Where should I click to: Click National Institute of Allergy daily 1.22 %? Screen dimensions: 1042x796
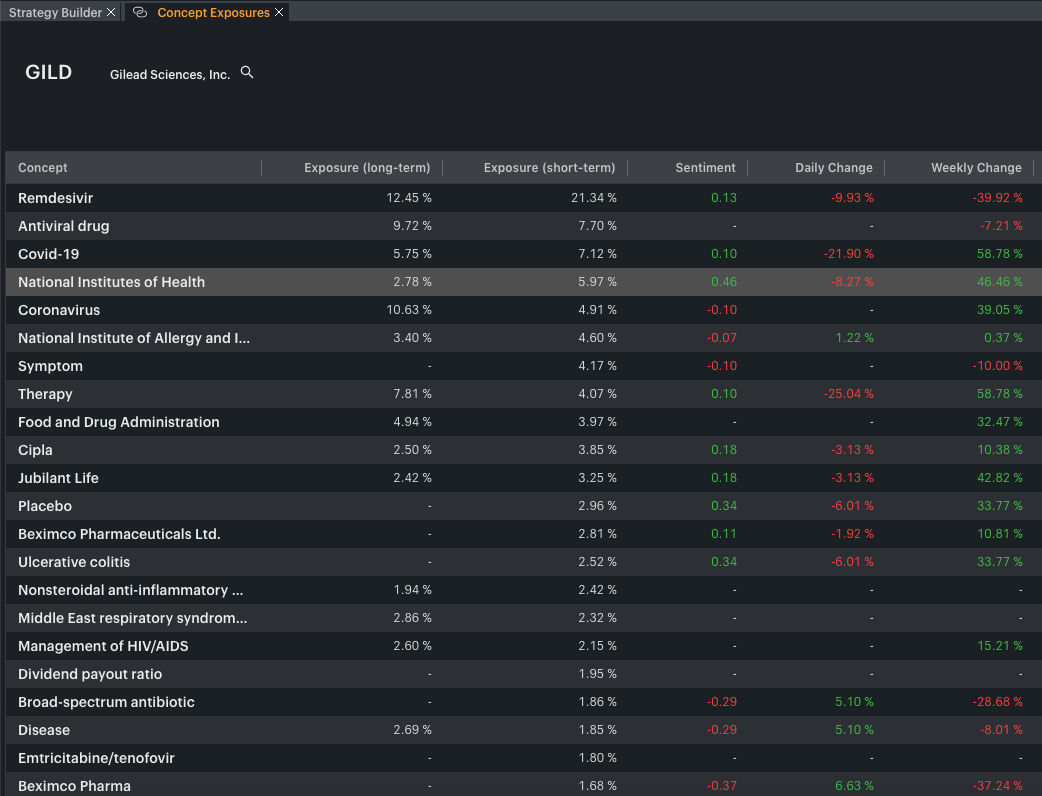(854, 338)
